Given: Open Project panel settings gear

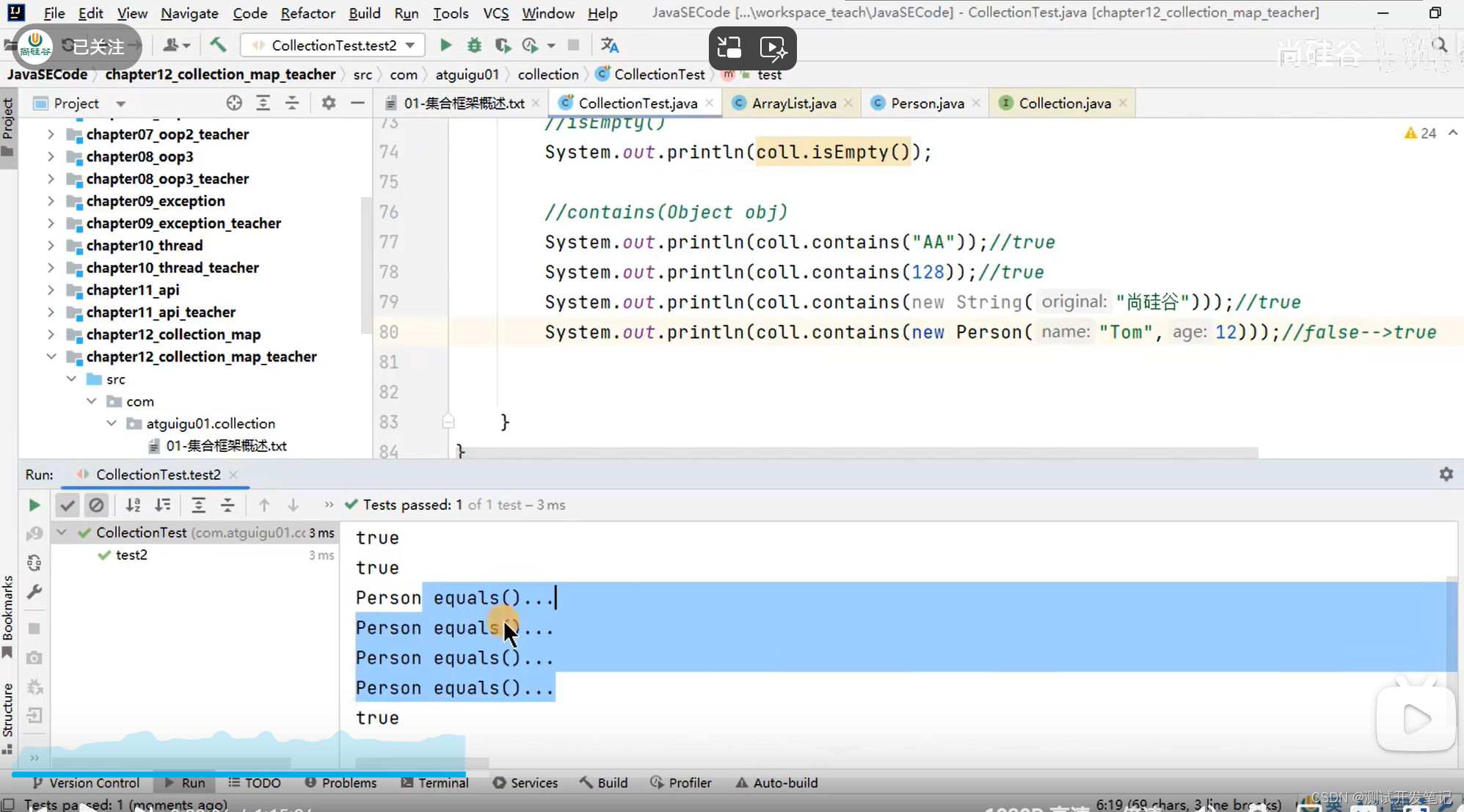Looking at the screenshot, I should pos(329,103).
